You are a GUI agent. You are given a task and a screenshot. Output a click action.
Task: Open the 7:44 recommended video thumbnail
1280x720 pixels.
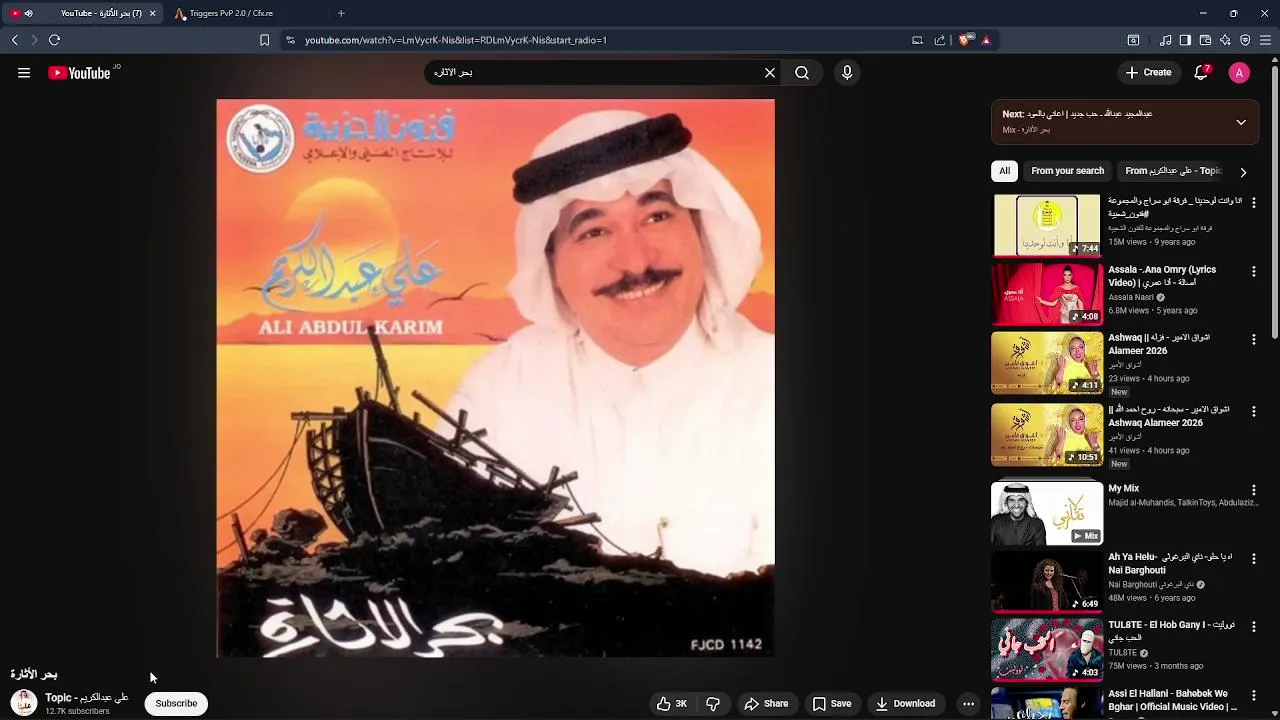coord(1046,225)
